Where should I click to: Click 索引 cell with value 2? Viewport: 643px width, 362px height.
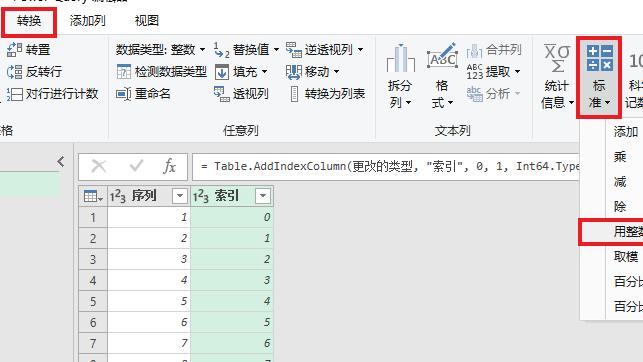point(232,260)
